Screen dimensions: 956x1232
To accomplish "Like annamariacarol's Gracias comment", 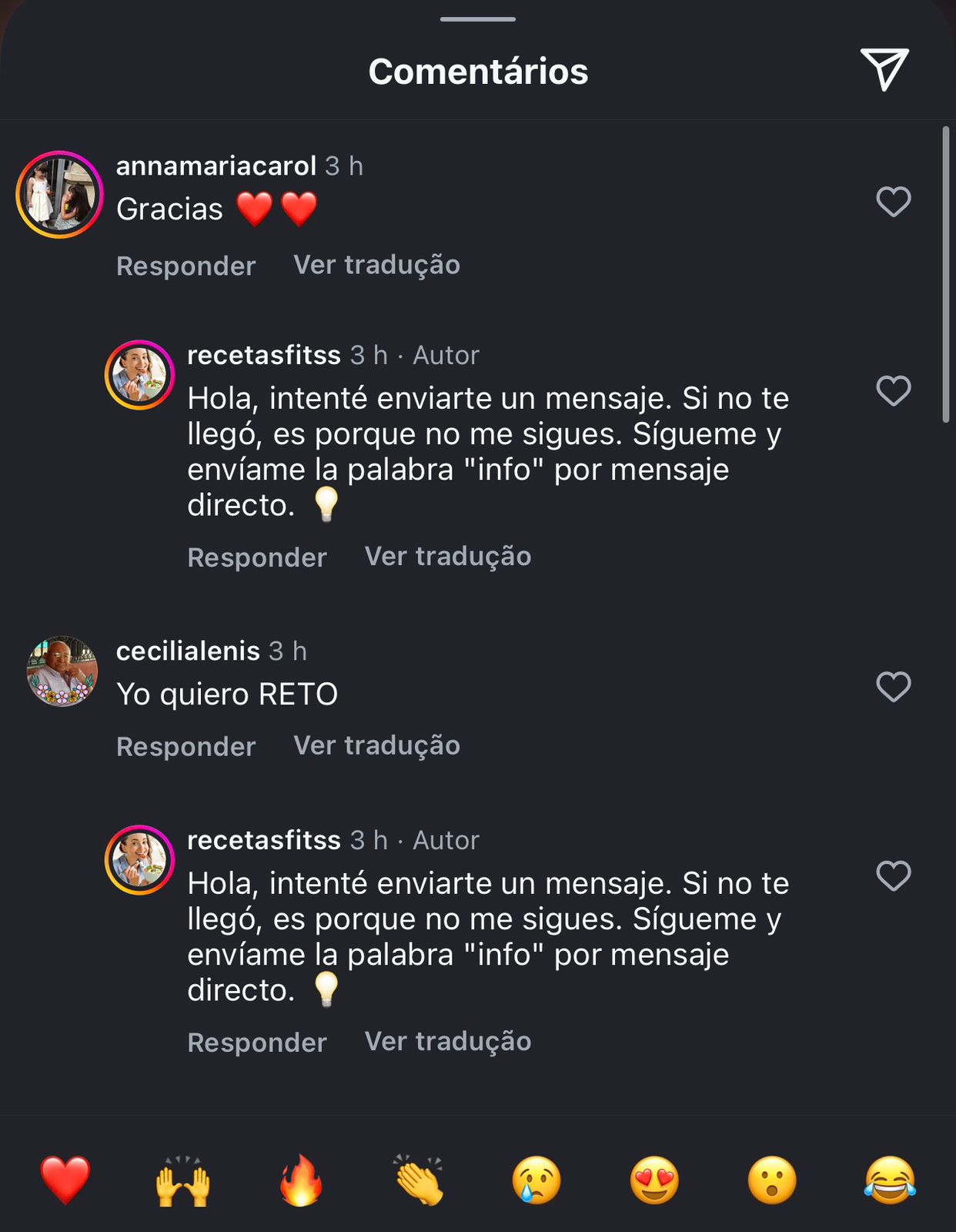I will click(x=893, y=202).
